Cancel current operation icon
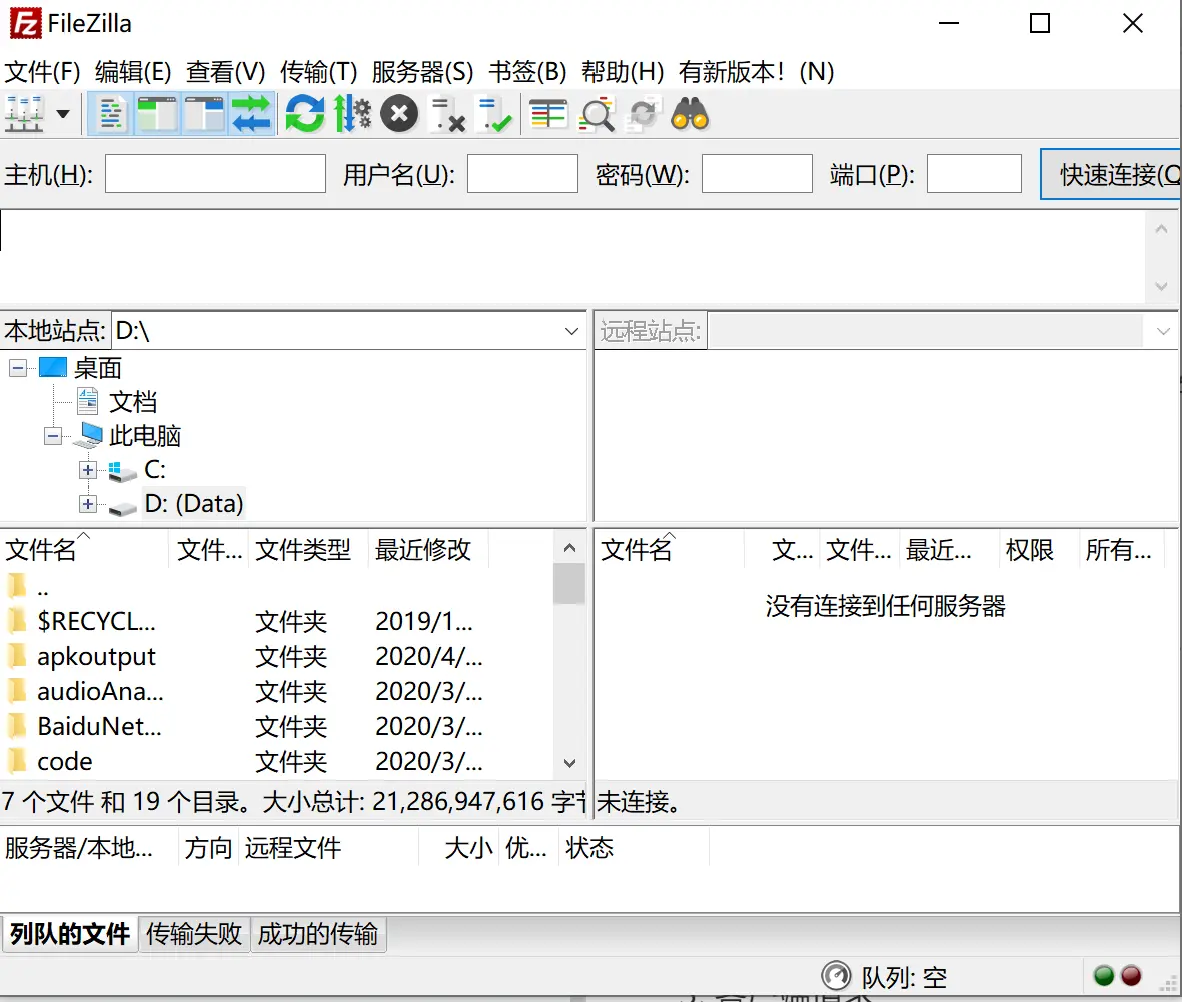Viewport: 1182px width, 1002px height. [x=399, y=115]
